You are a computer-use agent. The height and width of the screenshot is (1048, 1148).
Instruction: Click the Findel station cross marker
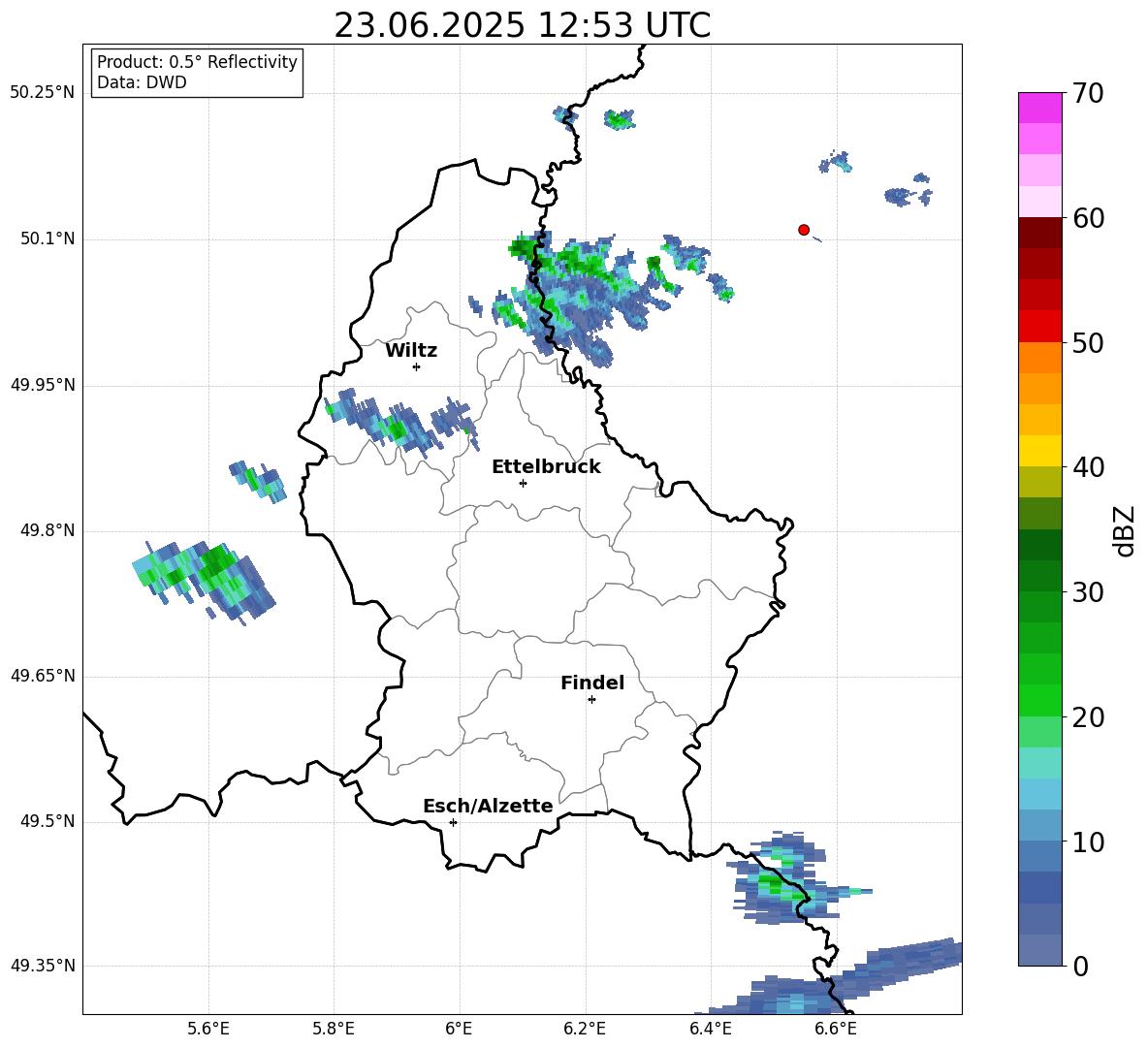591,700
